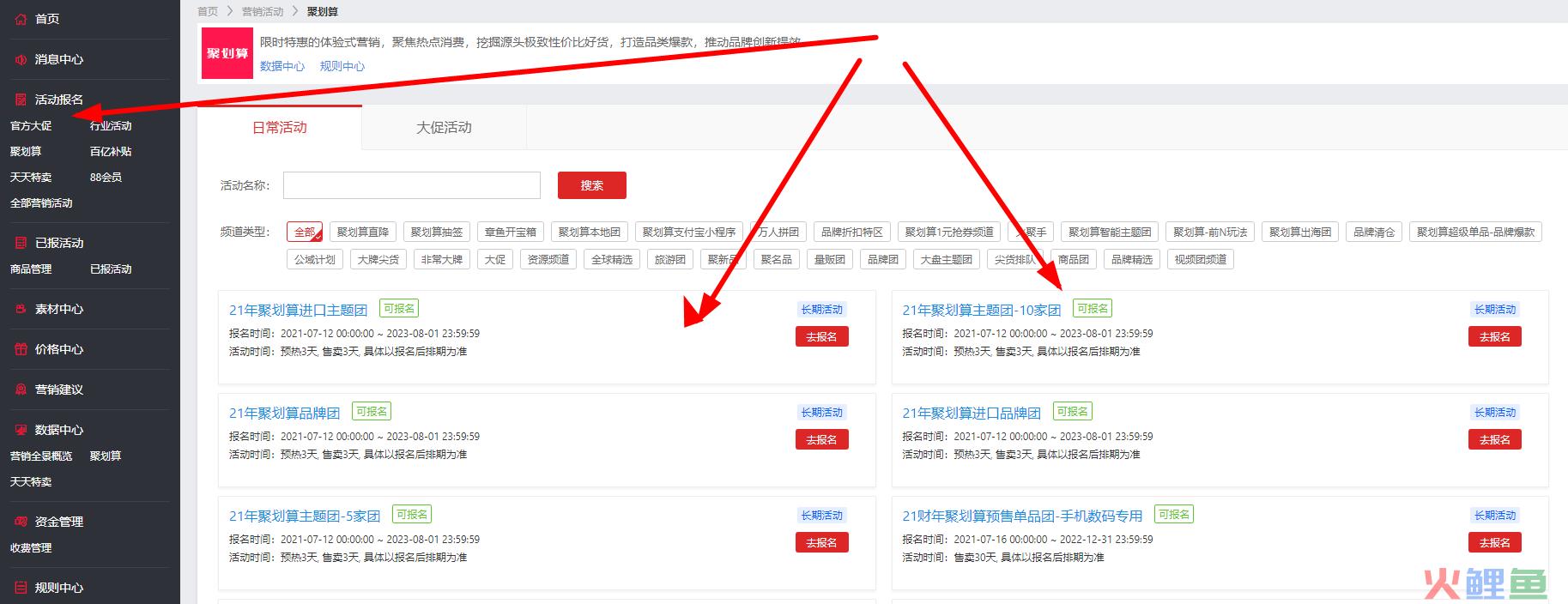Open 商品管理 in sidebar
1568x604 pixels.
[31, 269]
